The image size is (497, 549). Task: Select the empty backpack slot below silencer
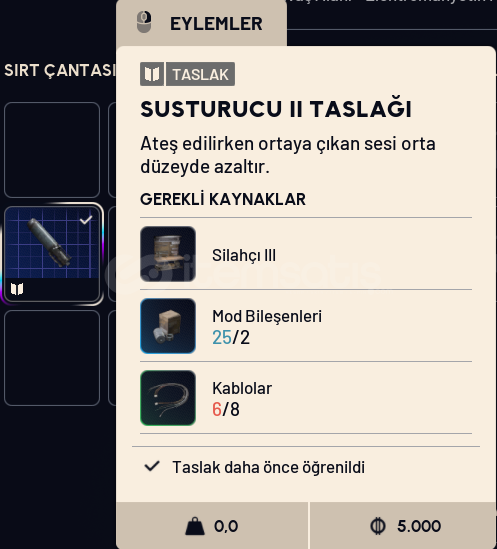pyautogui.click(x=52, y=358)
